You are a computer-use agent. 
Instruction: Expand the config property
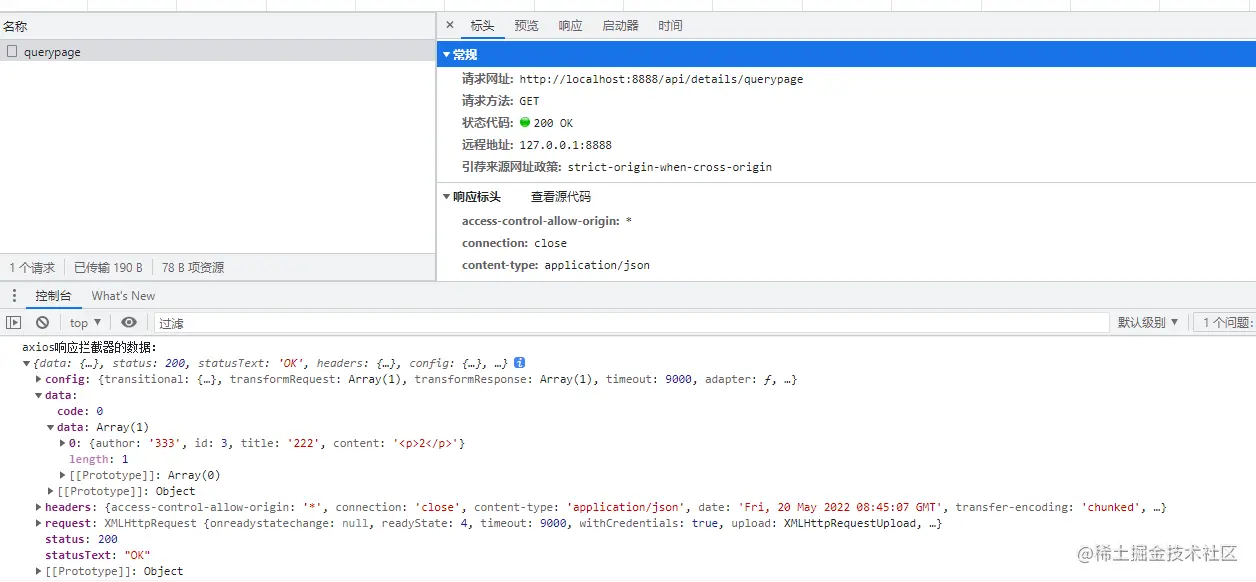pos(39,379)
